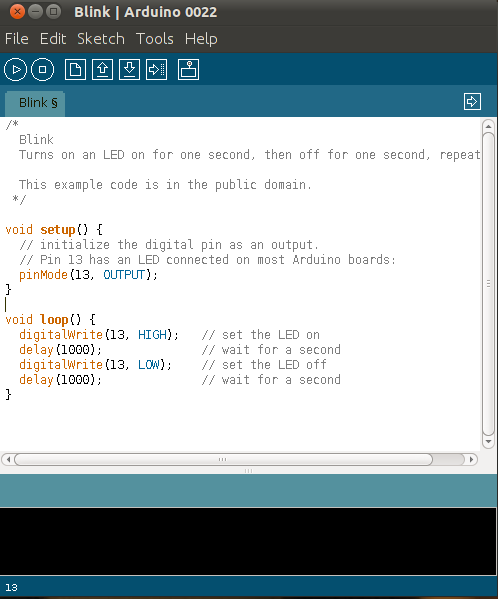Click the vertical scrollbar up arrow
Screen dimensions: 498x599
coord(488,126)
